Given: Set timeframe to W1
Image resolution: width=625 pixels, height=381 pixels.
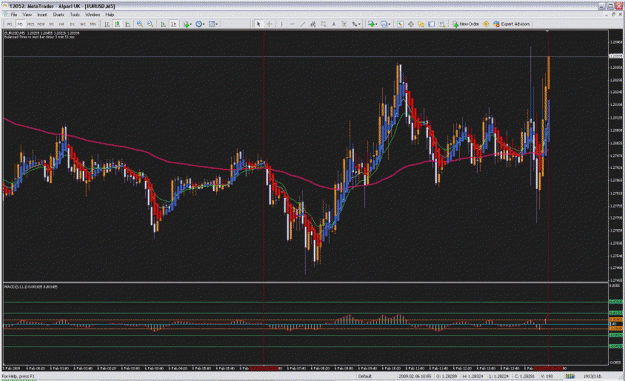Looking at the screenshot, I should point(83,24).
